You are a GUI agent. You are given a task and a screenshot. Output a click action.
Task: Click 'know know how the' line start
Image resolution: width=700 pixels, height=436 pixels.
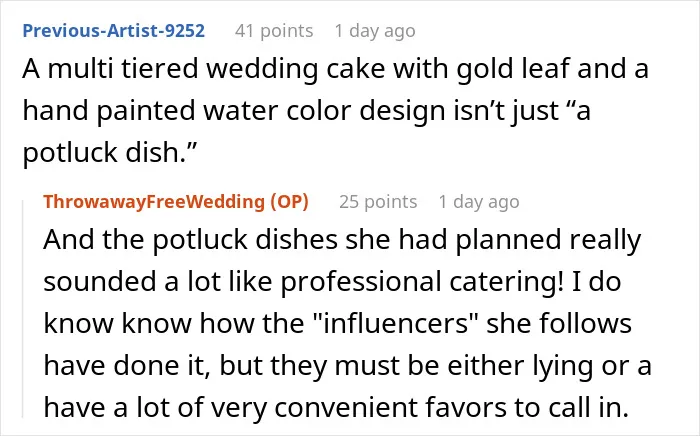coord(174,324)
